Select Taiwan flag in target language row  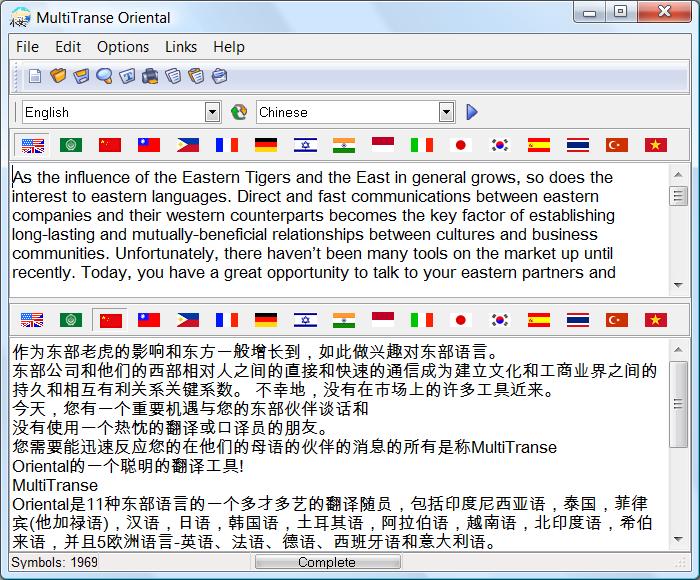pyautogui.click(x=149, y=320)
